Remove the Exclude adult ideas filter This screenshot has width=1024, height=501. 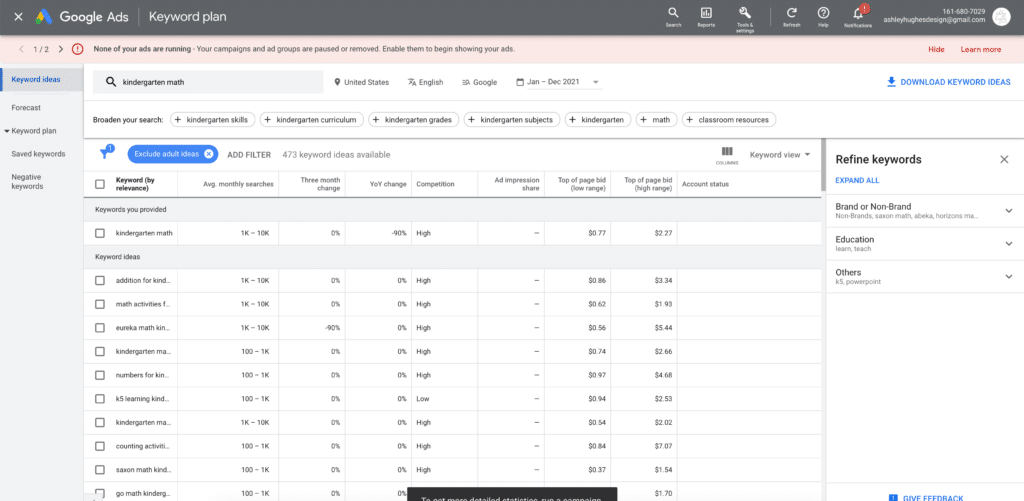tap(208, 154)
